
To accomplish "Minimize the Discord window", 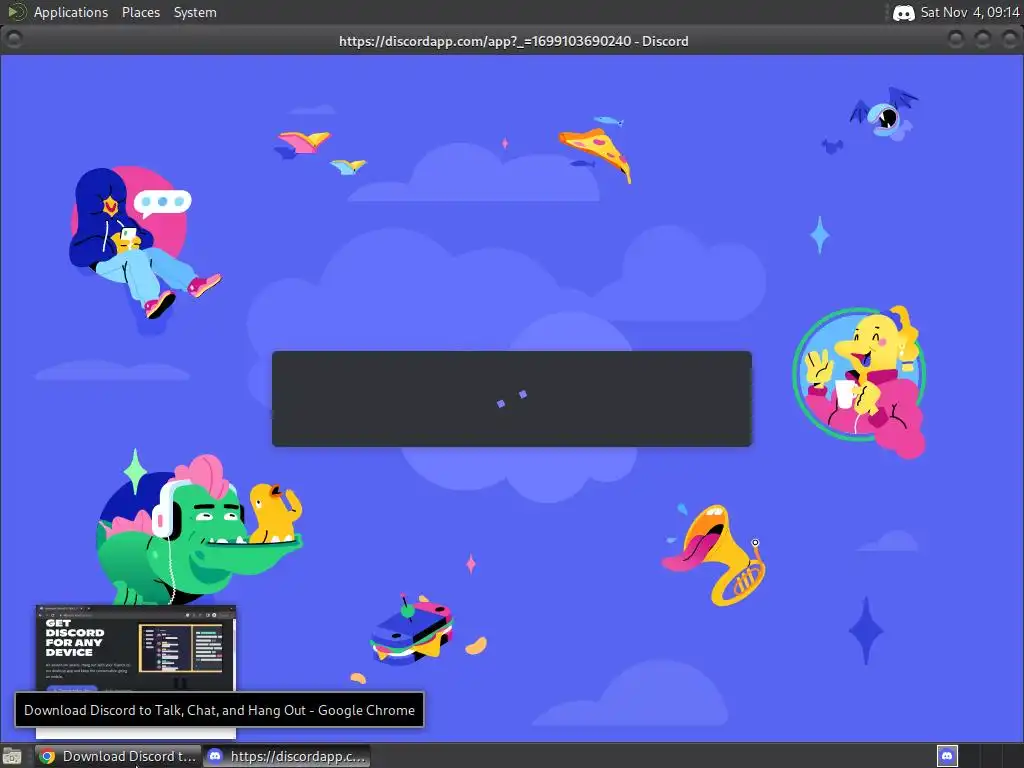I will coord(956,39).
